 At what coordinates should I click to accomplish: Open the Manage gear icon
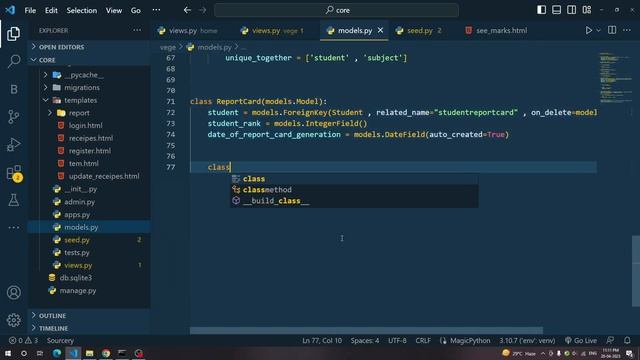[13, 320]
